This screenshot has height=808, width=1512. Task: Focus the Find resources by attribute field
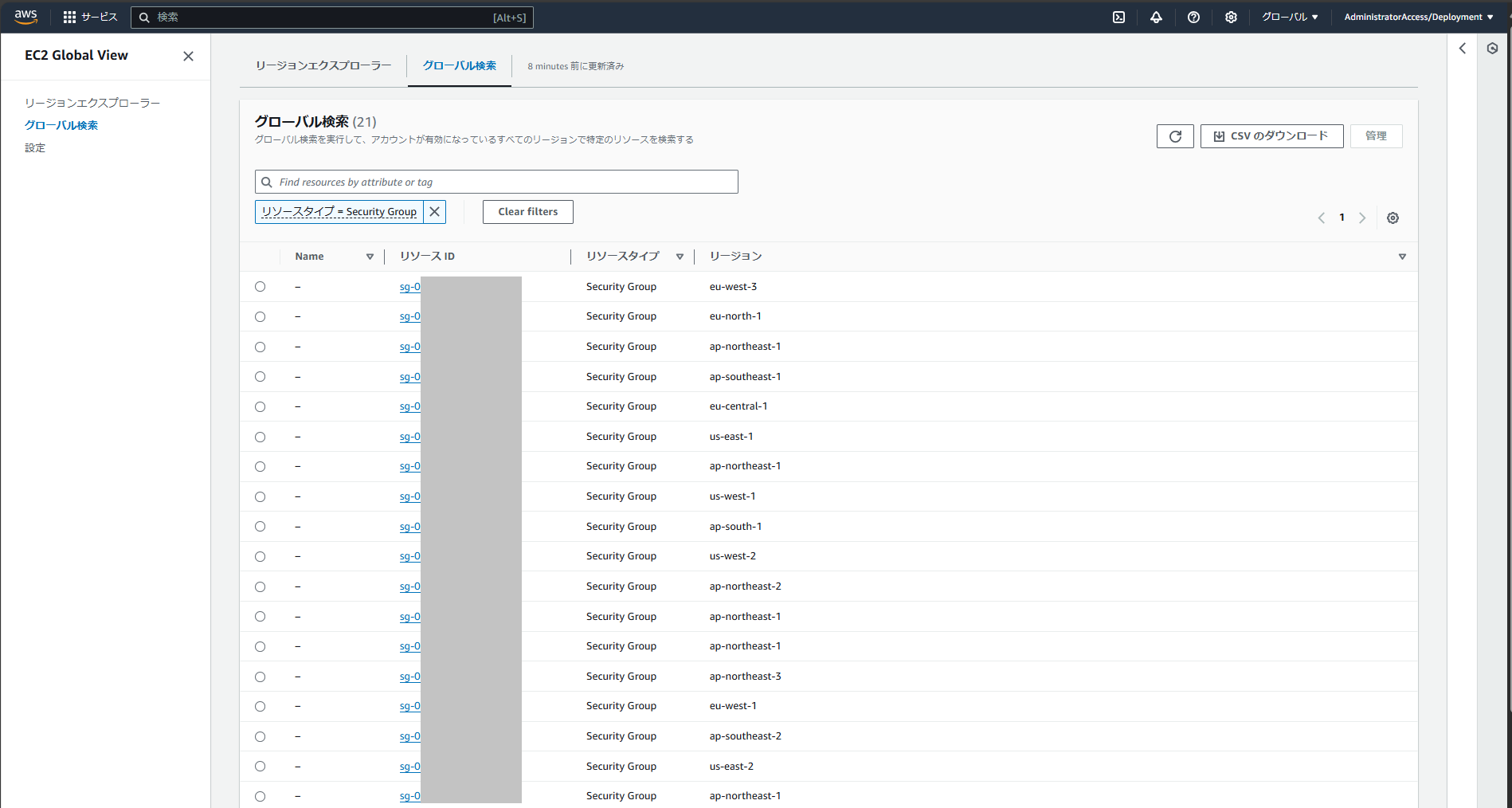tap(496, 182)
